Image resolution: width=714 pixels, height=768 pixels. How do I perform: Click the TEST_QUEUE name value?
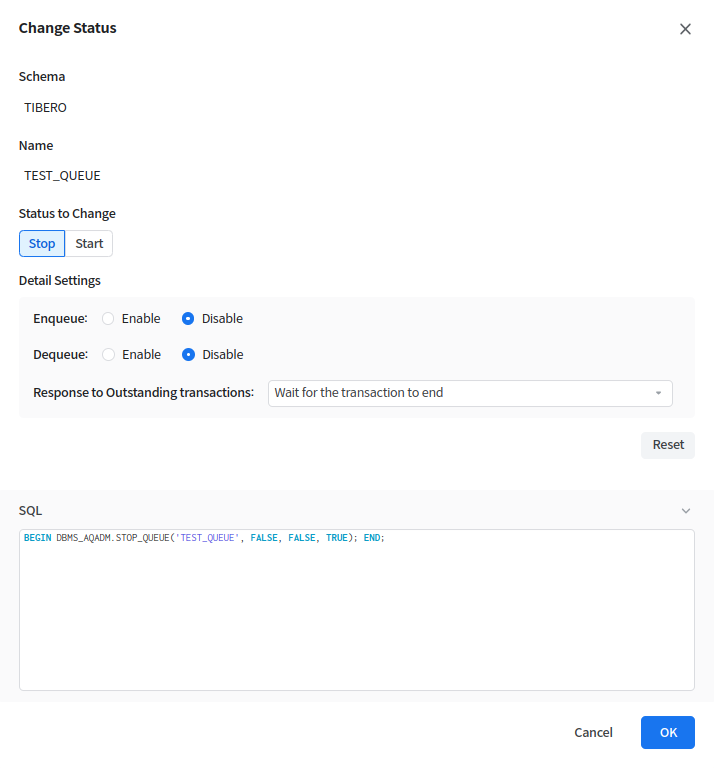(x=62, y=176)
